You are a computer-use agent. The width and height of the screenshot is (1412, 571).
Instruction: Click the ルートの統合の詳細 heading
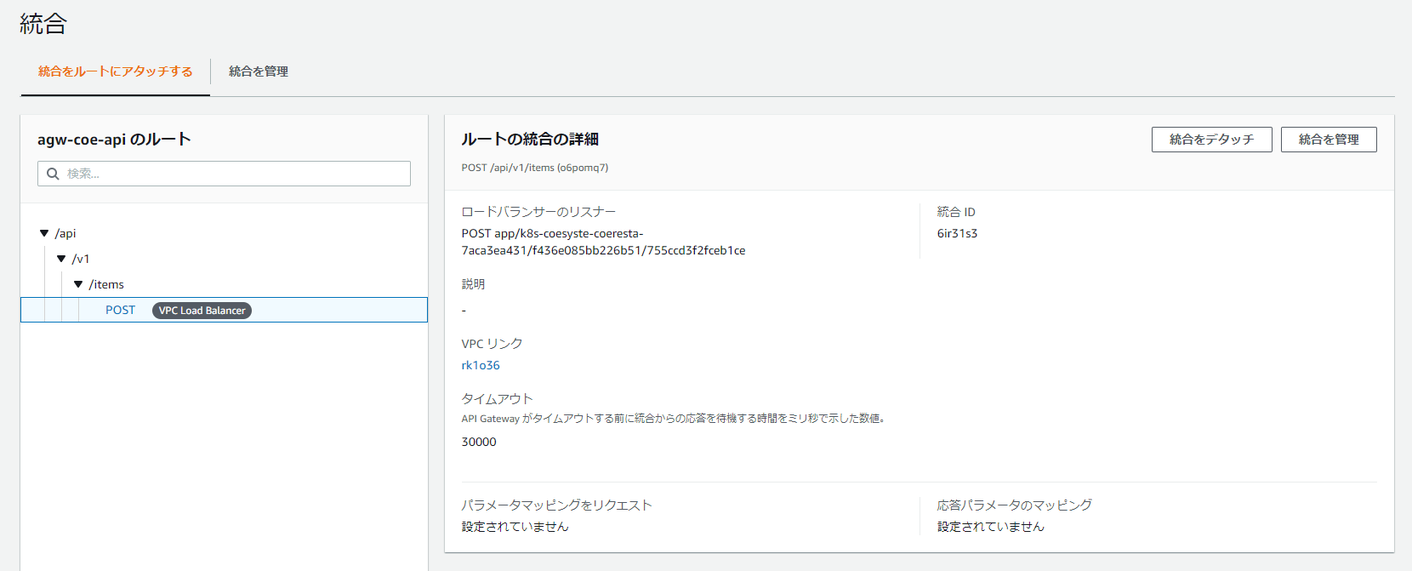tap(529, 140)
